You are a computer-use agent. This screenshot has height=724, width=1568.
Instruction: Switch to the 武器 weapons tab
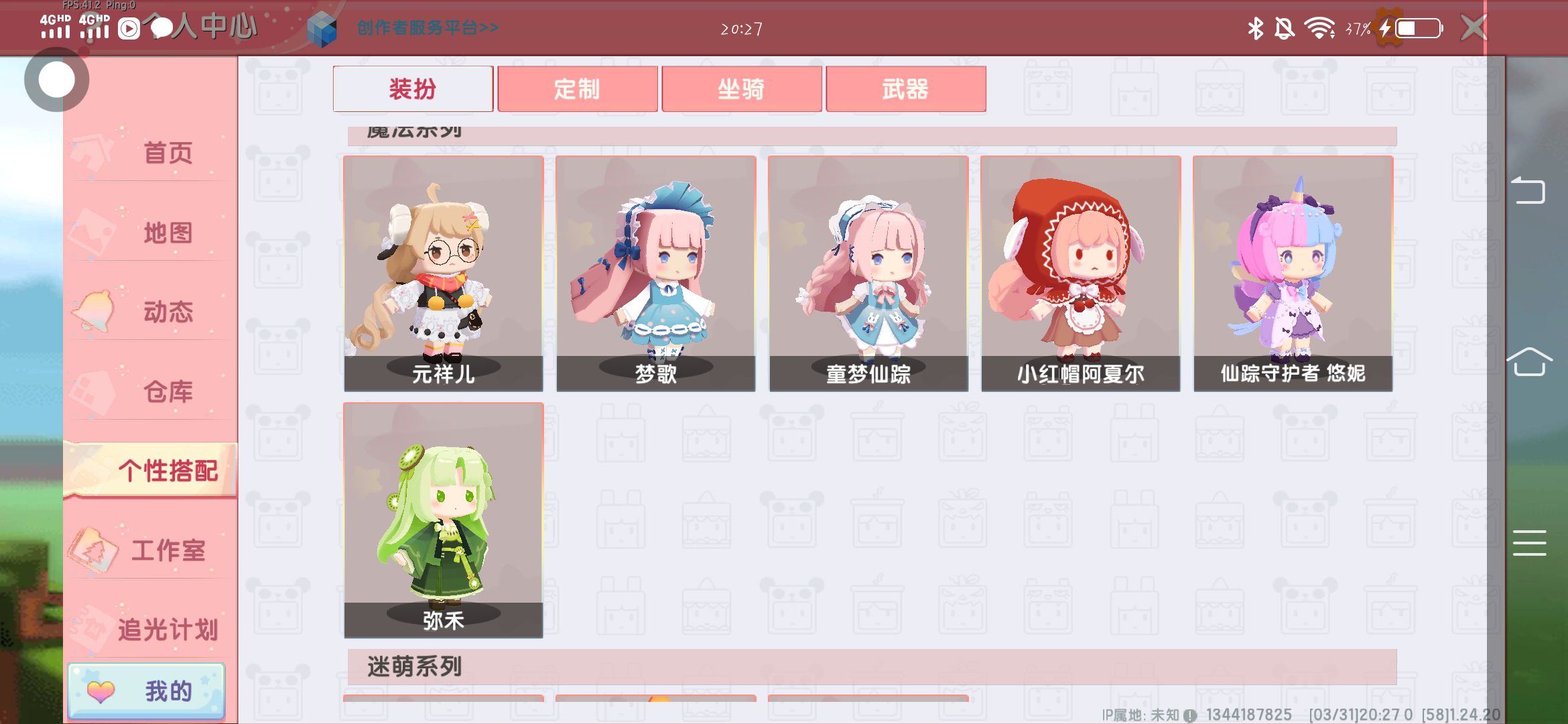[906, 88]
